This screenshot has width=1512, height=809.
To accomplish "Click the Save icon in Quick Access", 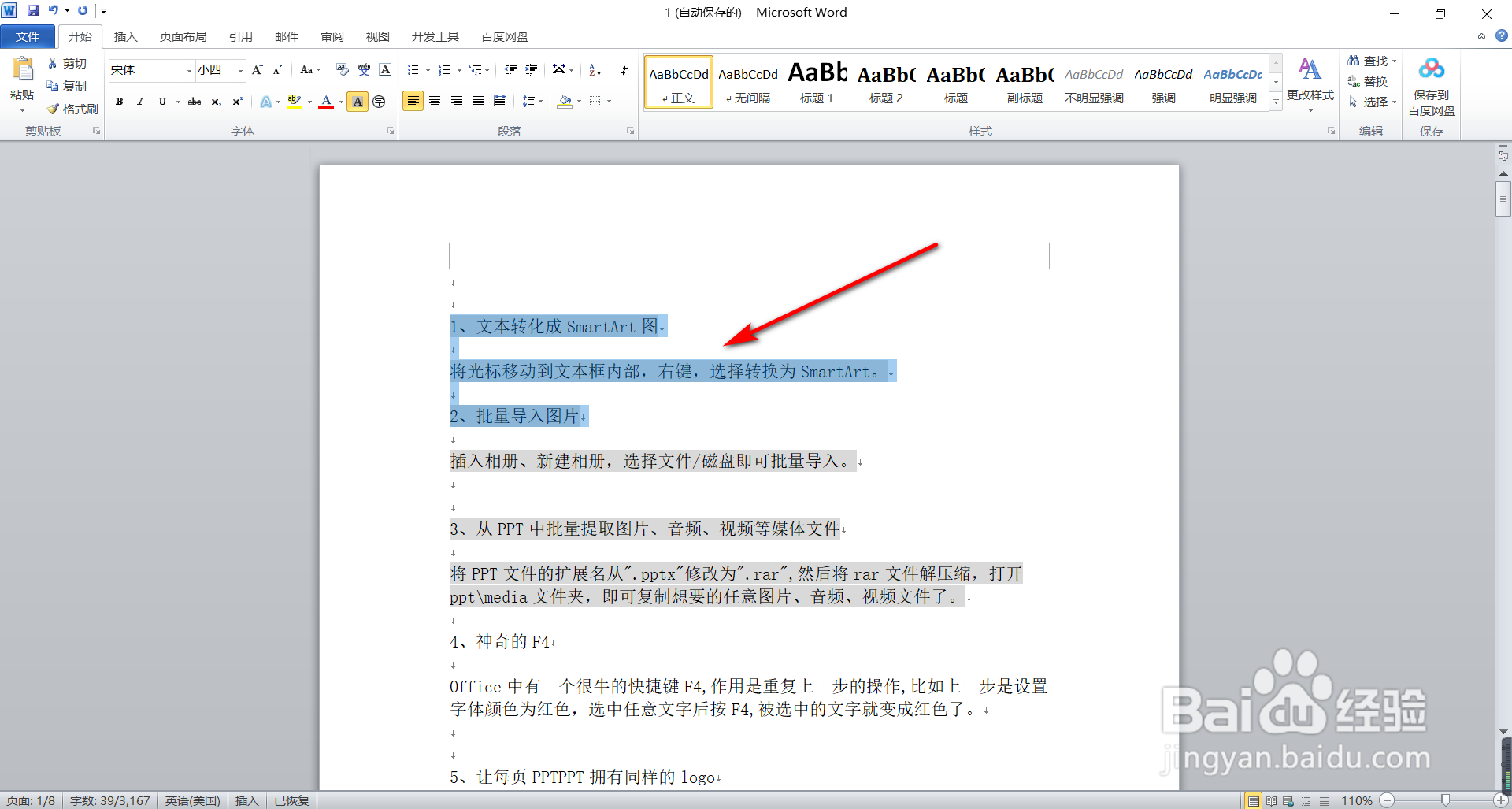I will pos(33,11).
